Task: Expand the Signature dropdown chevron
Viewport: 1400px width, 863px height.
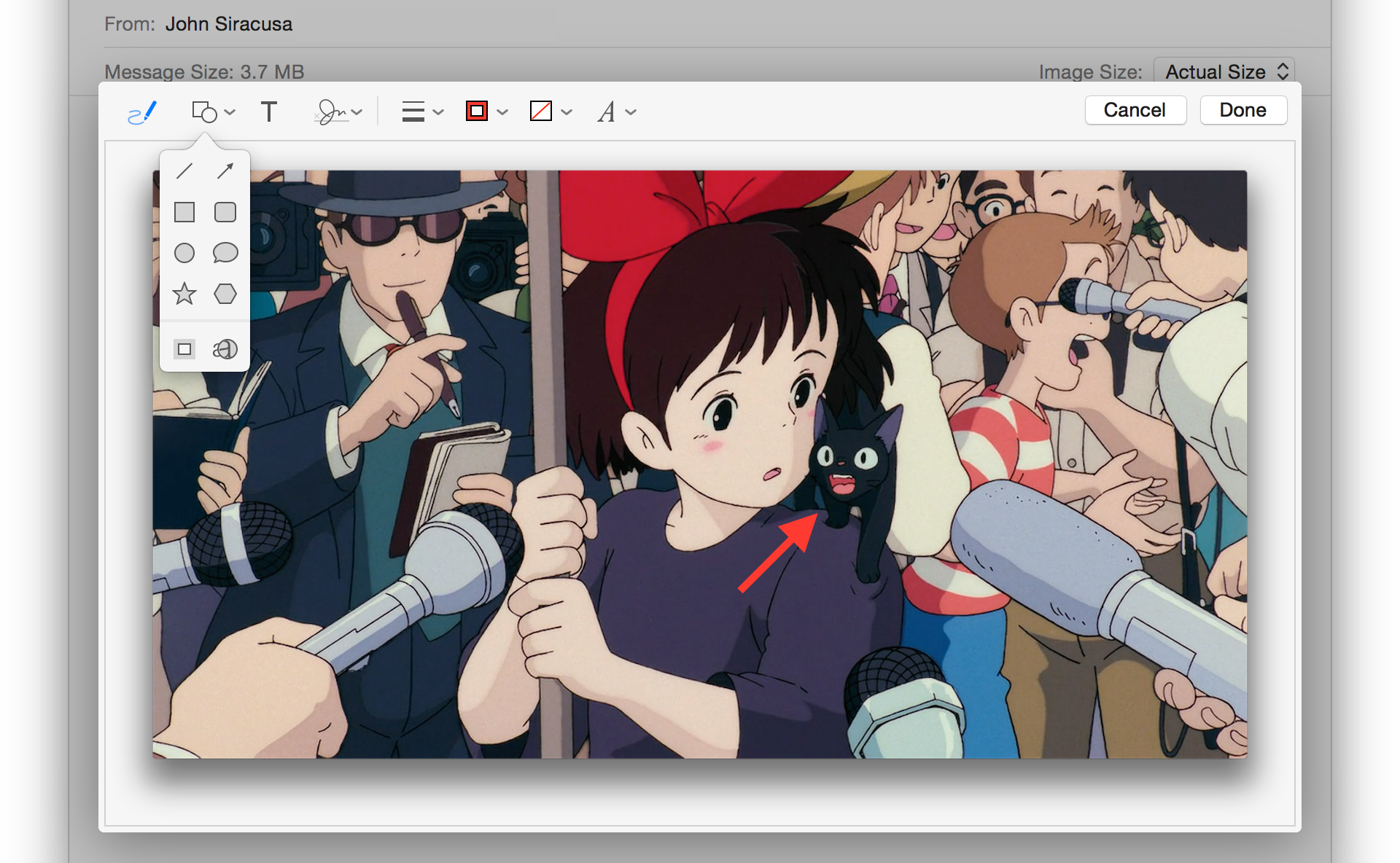Action: pyautogui.click(x=357, y=112)
